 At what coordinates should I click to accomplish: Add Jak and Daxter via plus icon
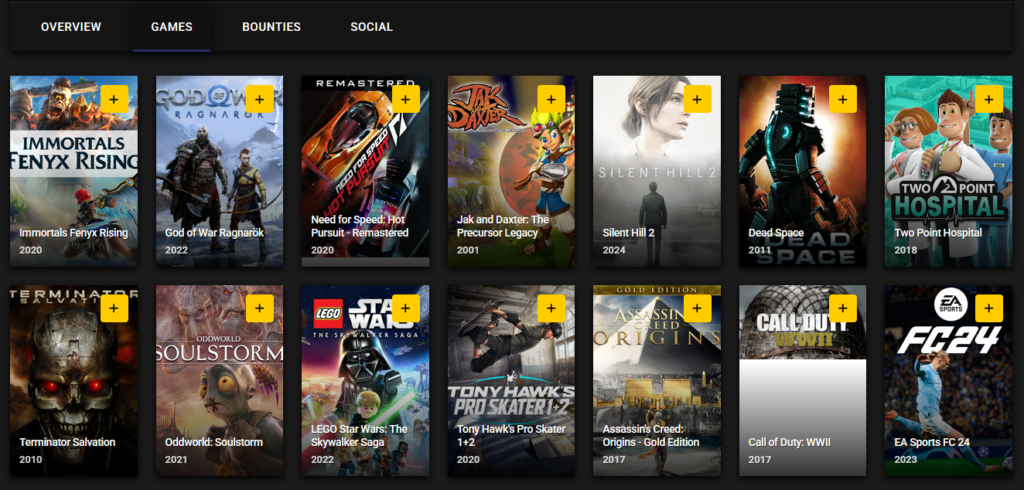click(551, 99)
